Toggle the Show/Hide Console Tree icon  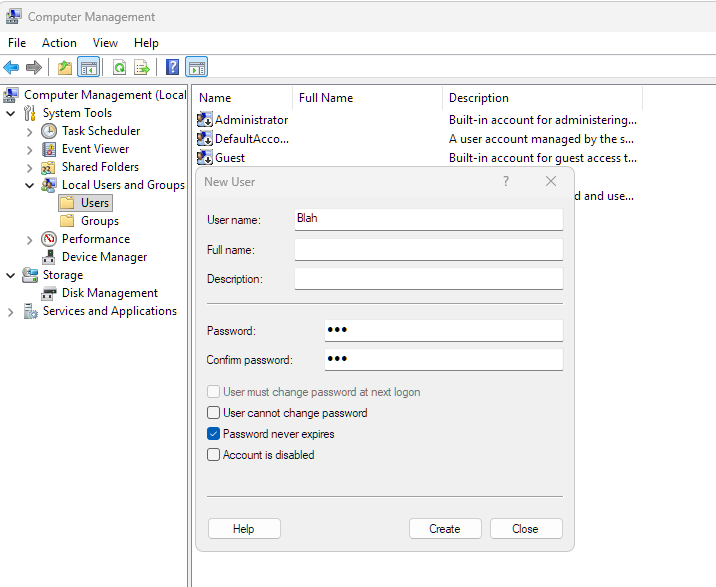(89, 68)
